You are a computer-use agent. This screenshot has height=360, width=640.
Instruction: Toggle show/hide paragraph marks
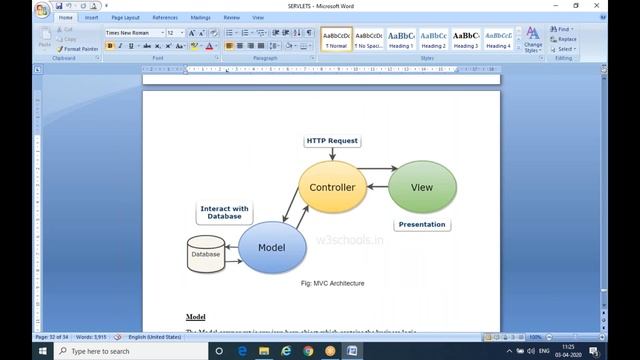coord(309,33)
